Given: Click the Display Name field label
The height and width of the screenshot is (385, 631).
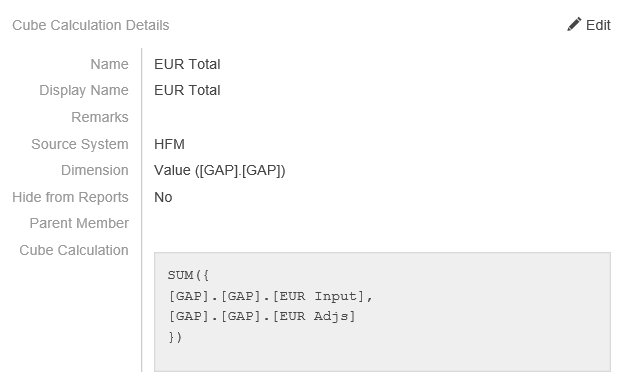Looking at the screenshot, I should (x=84, y=91).
